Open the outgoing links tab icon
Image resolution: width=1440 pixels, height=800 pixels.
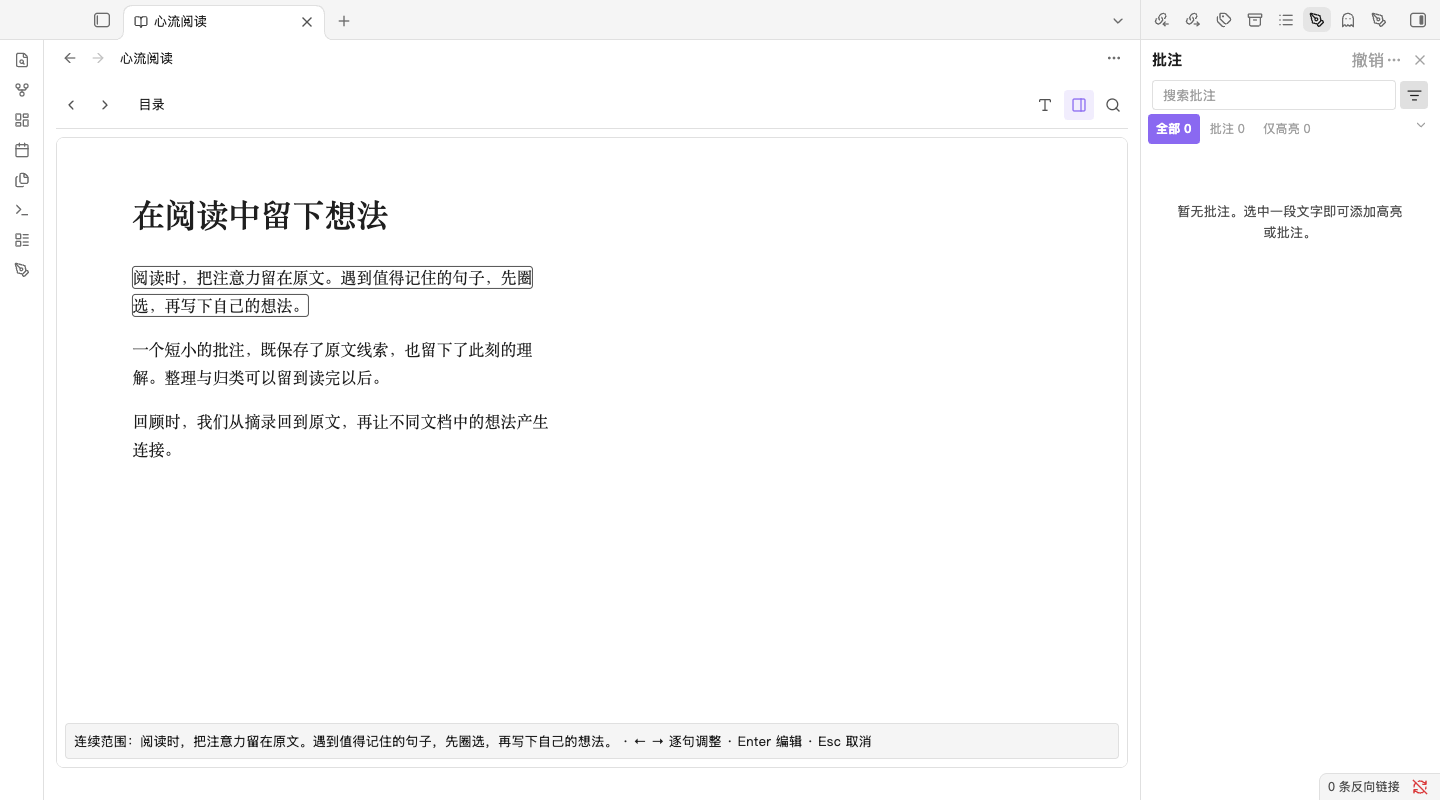pos(1193,20)
